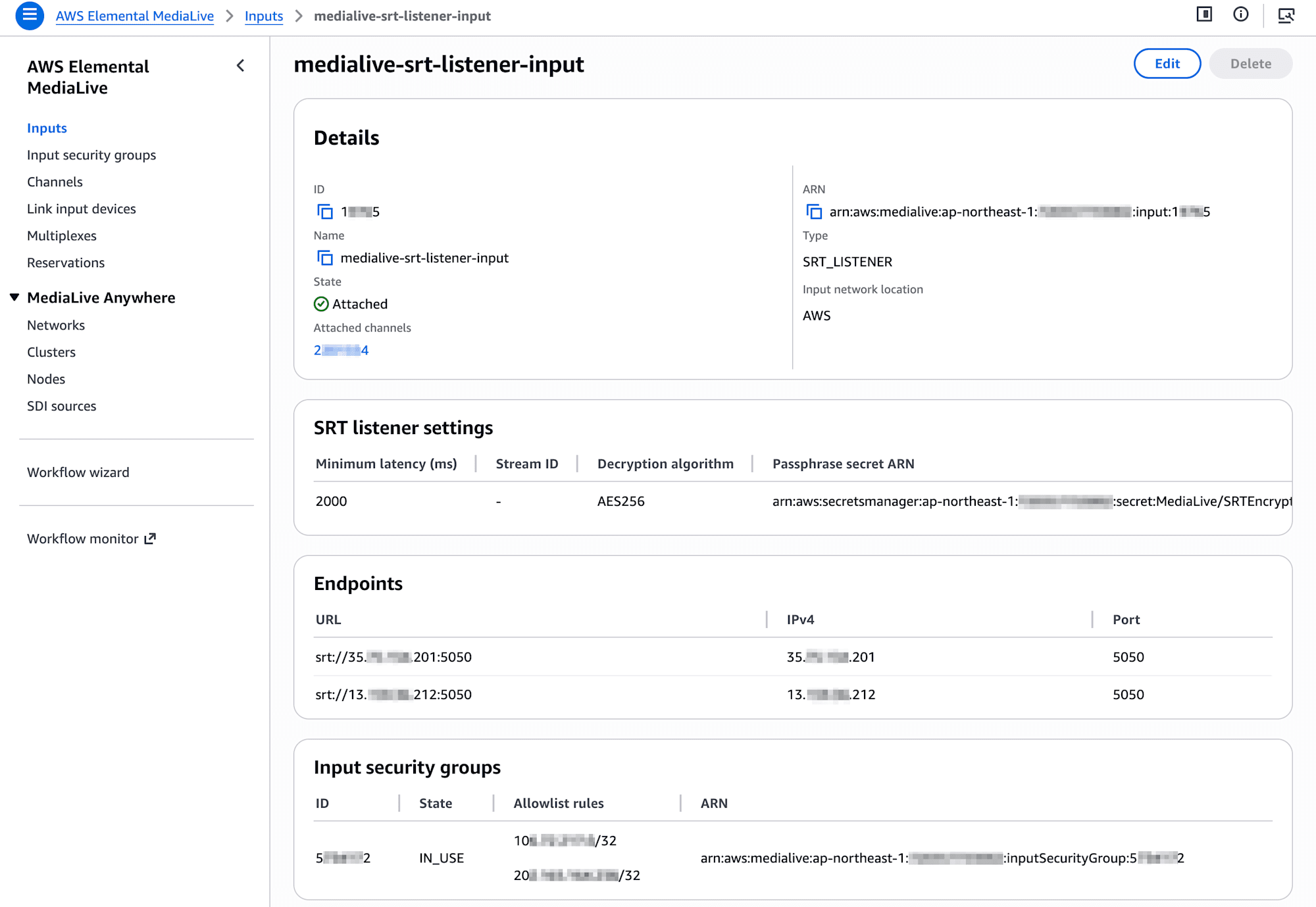Open SDI sources page

62,406
